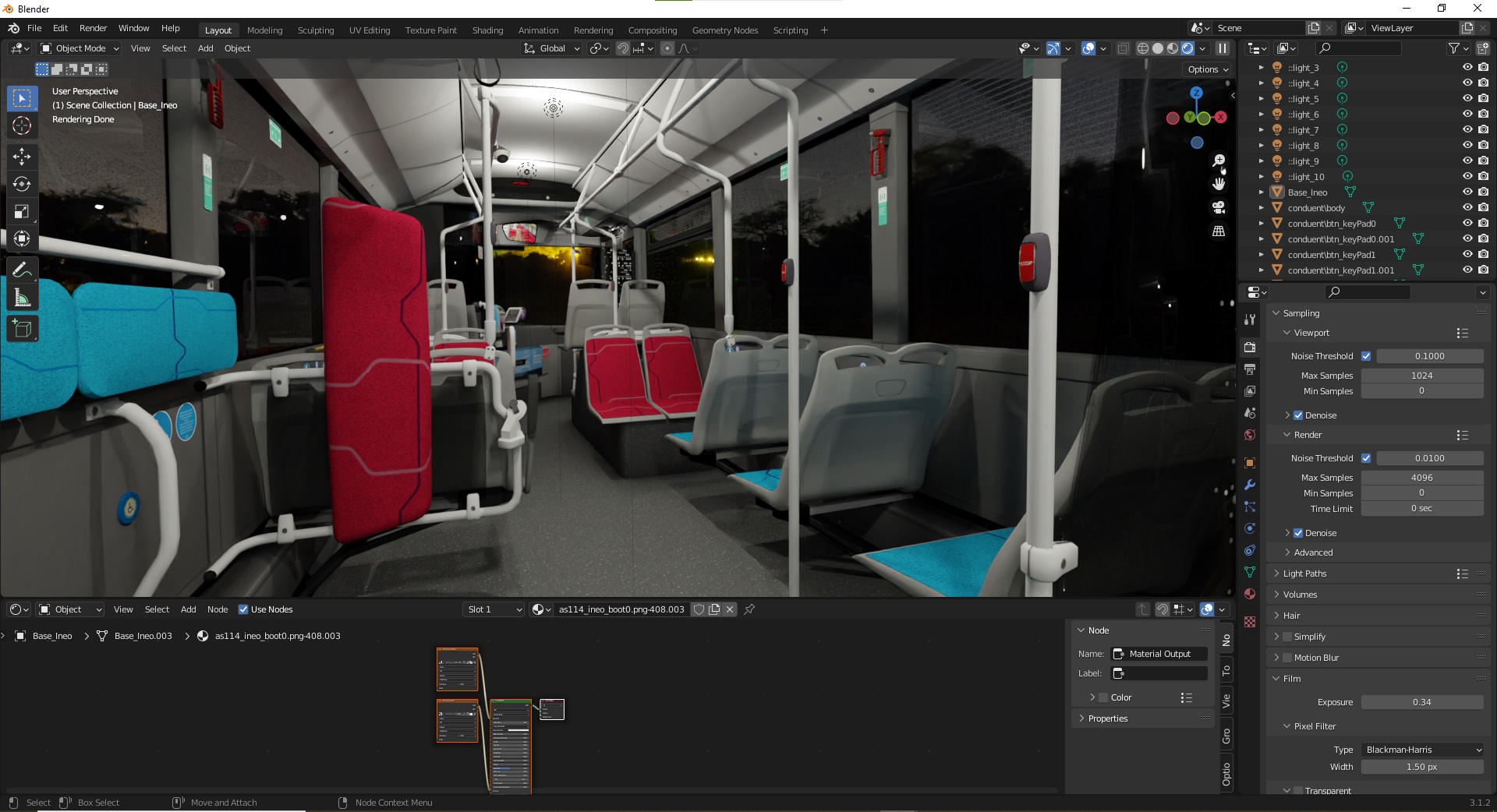Viewport: 1497px width, 812px height.
Task: Open the Modifier Properties tab (wrench icon)
Action: point(1250,485)
